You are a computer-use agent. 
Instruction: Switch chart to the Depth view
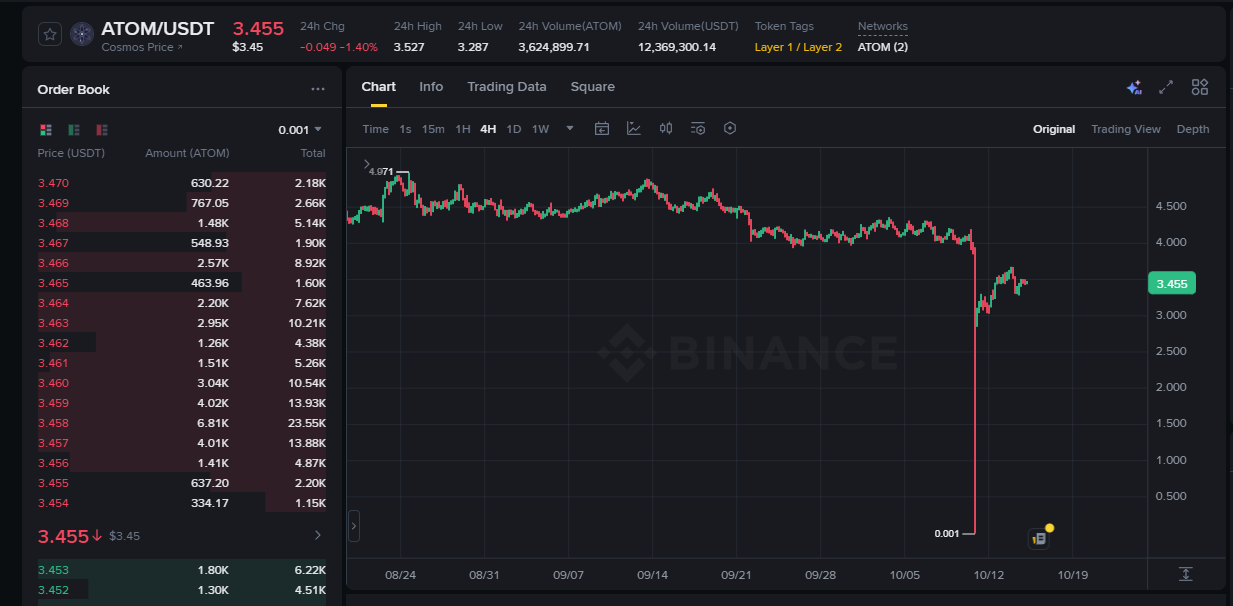pyautogui.click(x=1192, y=129)
